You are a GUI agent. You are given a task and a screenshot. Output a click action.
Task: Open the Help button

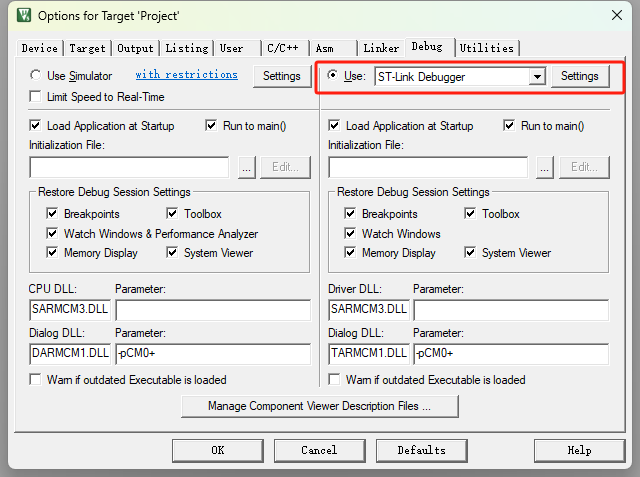[x=580, y=450]
